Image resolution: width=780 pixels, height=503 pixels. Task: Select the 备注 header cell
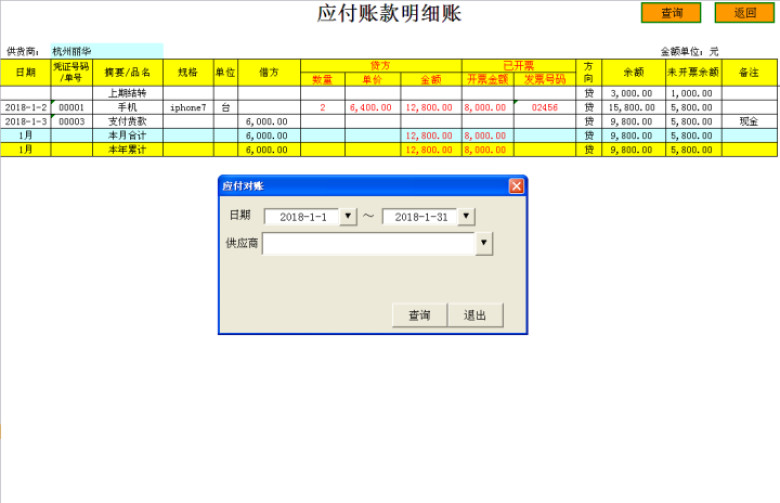pos(749,73)
